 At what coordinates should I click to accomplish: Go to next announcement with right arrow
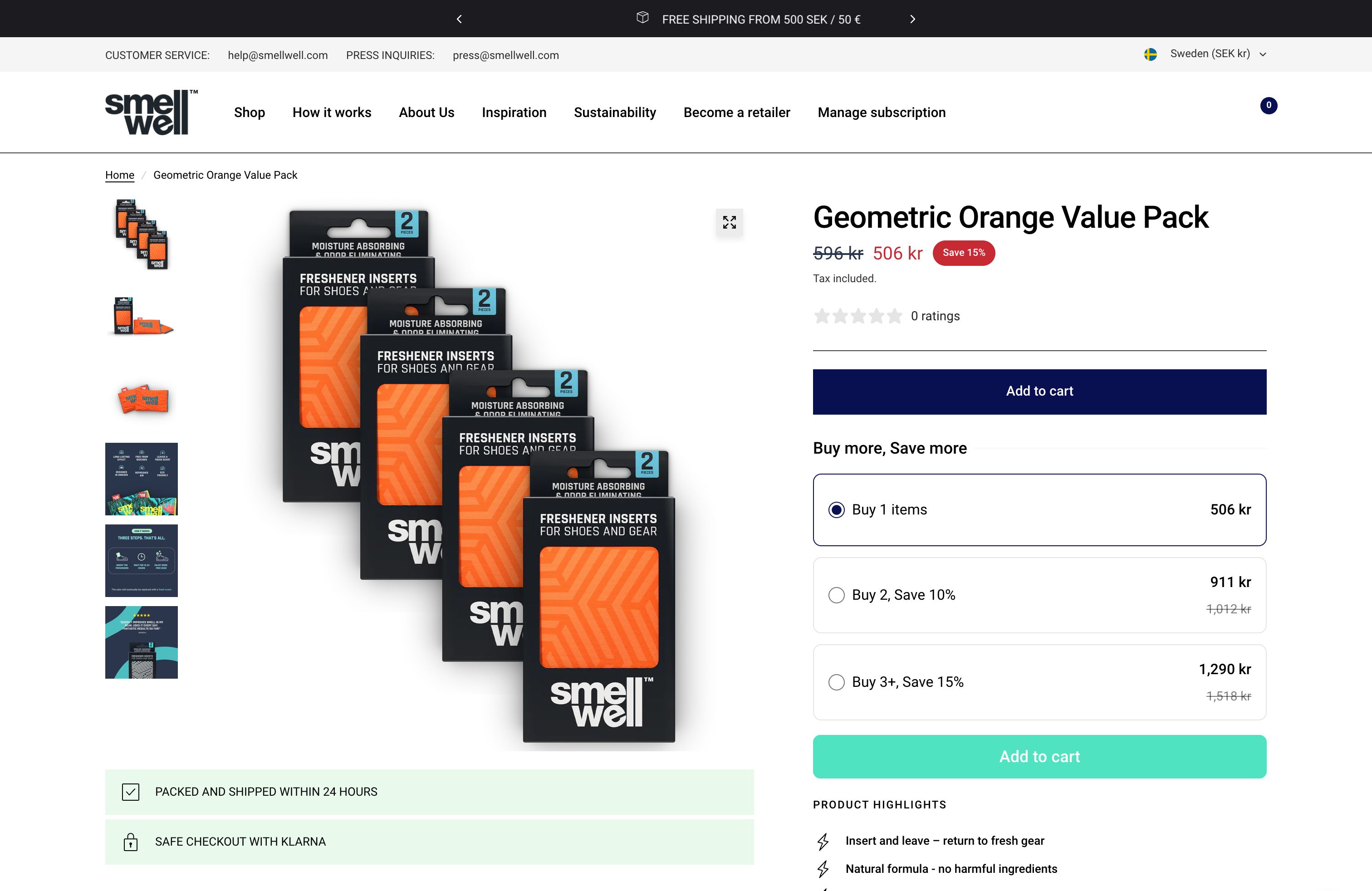click(912, 19)
